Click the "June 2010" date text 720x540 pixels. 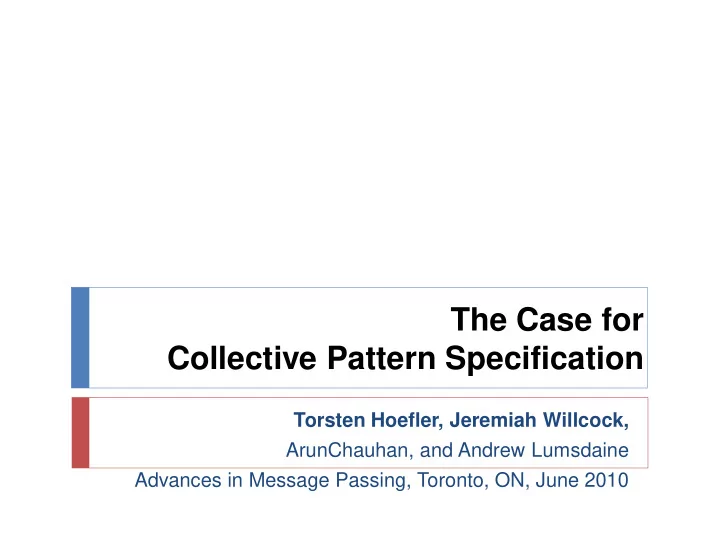[x=582, y=480]
